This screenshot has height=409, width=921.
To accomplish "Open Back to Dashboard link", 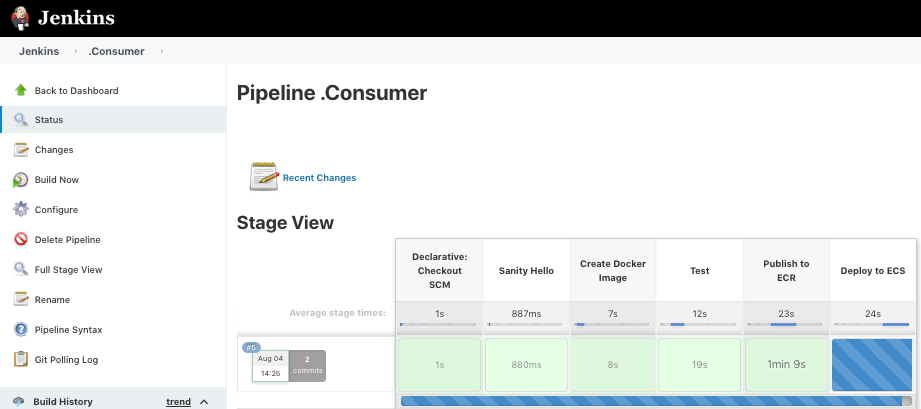I will click(x=76, y=90).
